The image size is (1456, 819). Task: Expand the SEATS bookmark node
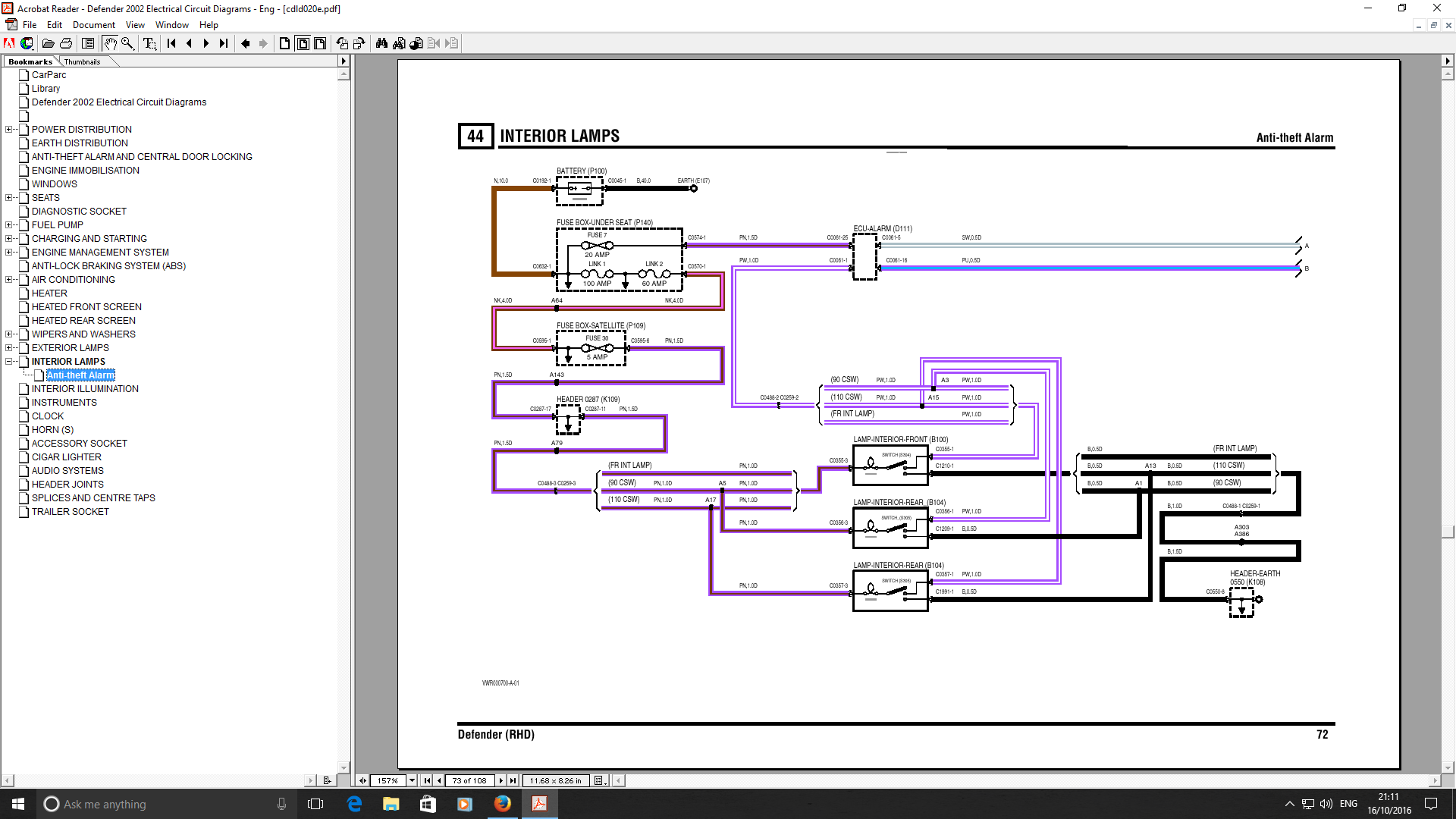[8, 198]
